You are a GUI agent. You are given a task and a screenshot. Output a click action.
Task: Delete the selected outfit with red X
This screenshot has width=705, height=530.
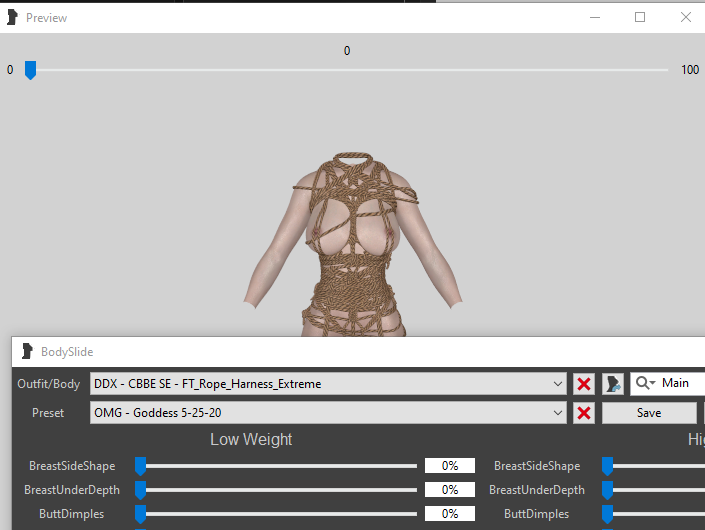584,384
